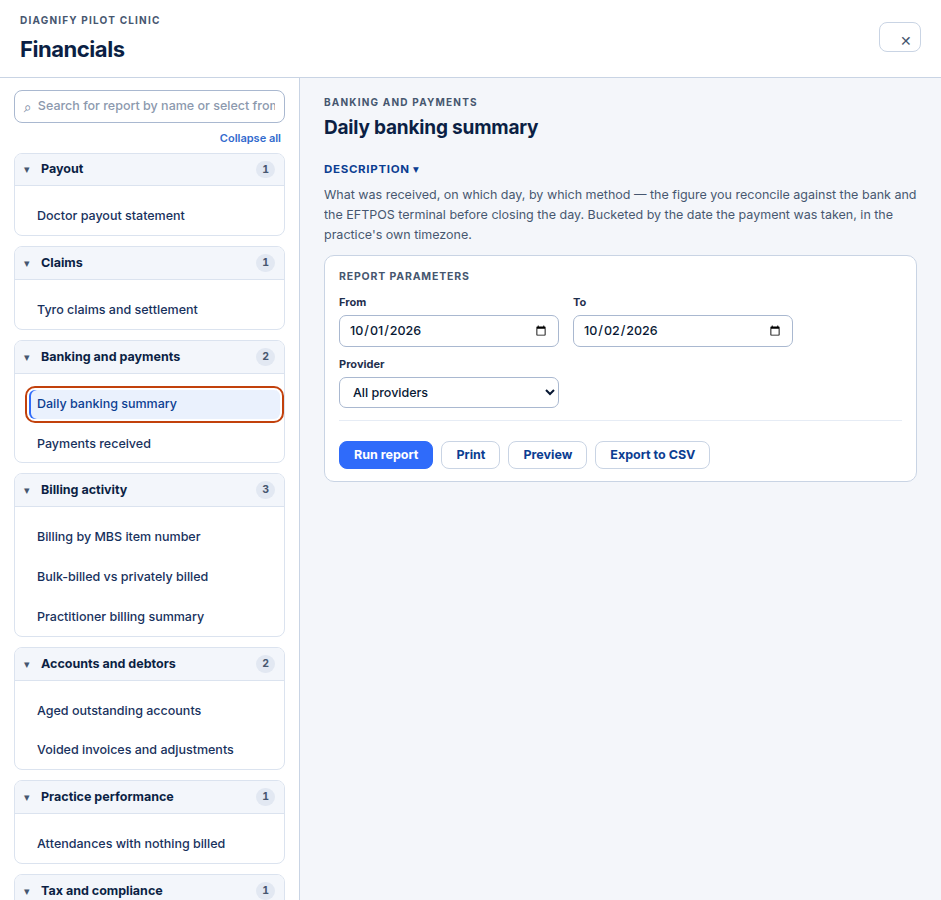Open Billing by MBS item number report
Image resolution: width=941 pixels, height=900 pixels.
point(154,536)
